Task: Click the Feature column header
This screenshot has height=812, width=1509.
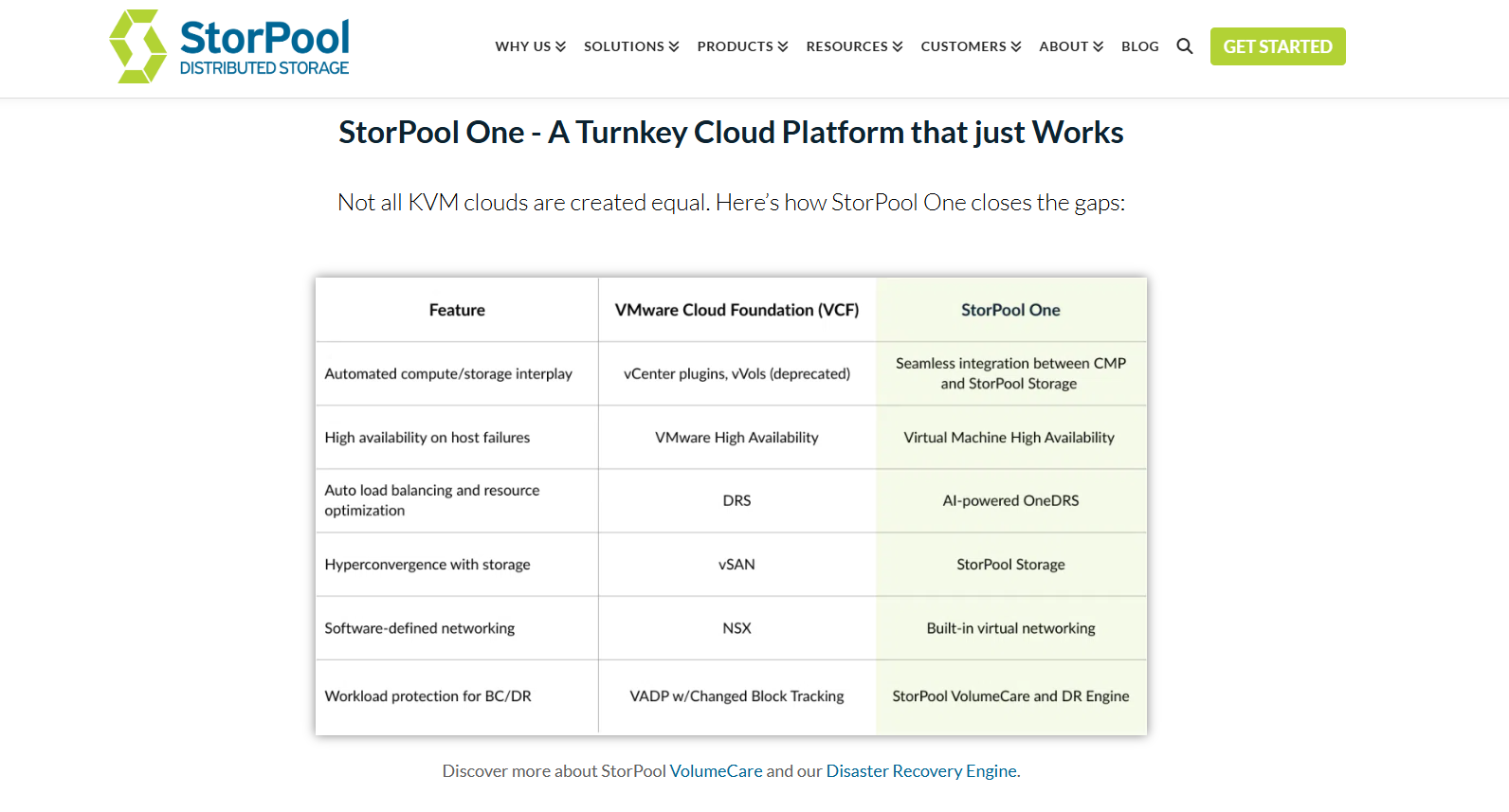Action: 457,310
